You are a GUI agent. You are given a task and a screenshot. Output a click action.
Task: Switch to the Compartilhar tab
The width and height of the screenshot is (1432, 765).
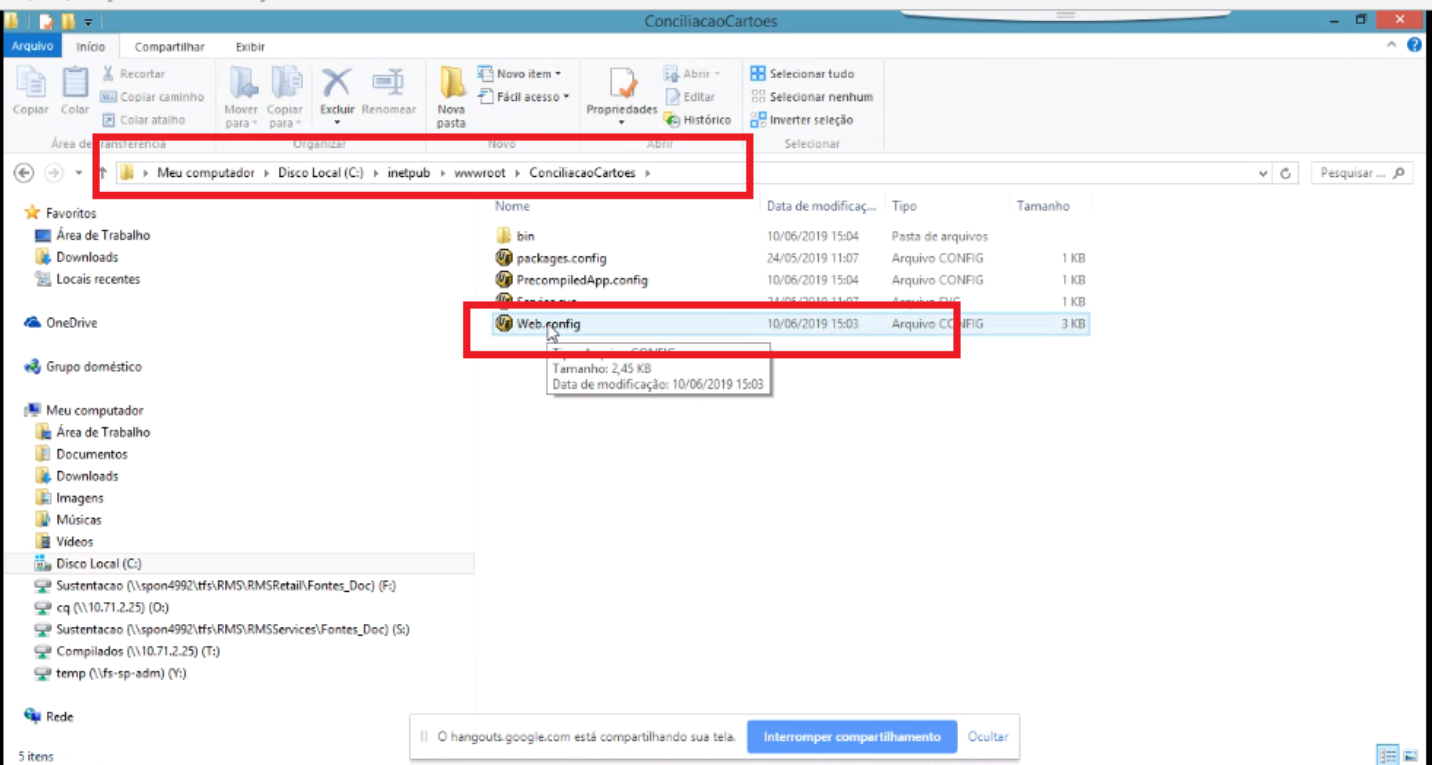170,47
